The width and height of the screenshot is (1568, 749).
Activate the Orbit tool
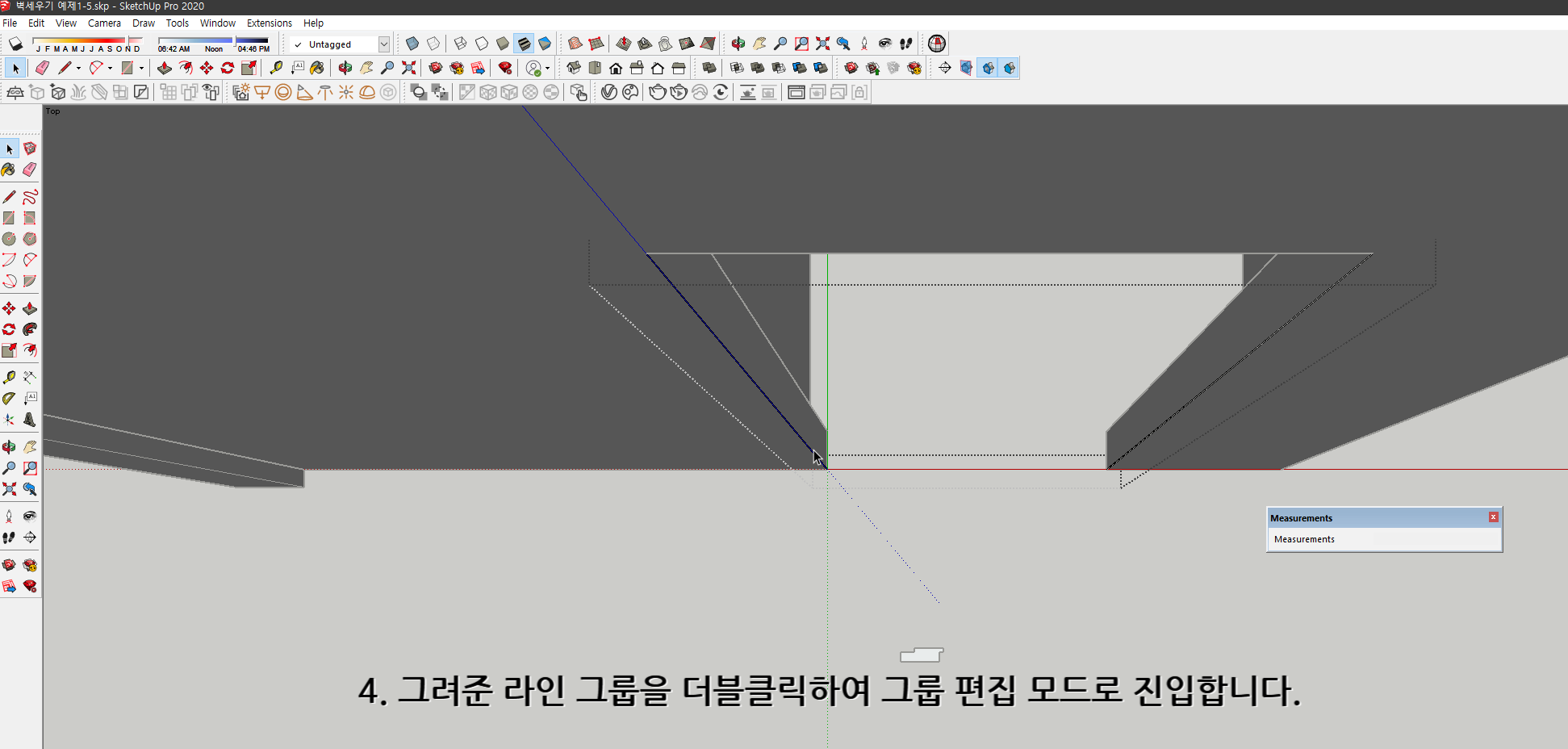(344, 68)
